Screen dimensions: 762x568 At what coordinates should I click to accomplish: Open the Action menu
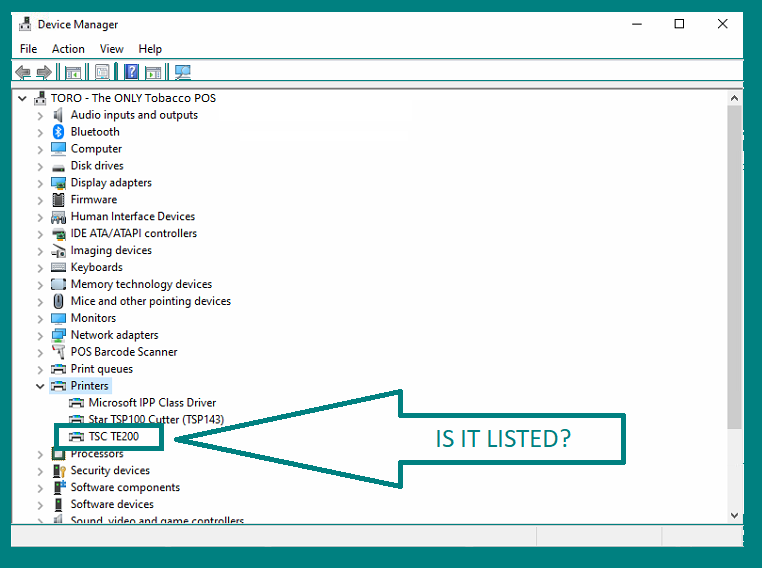pyautogui.click(x=68, y=49)
